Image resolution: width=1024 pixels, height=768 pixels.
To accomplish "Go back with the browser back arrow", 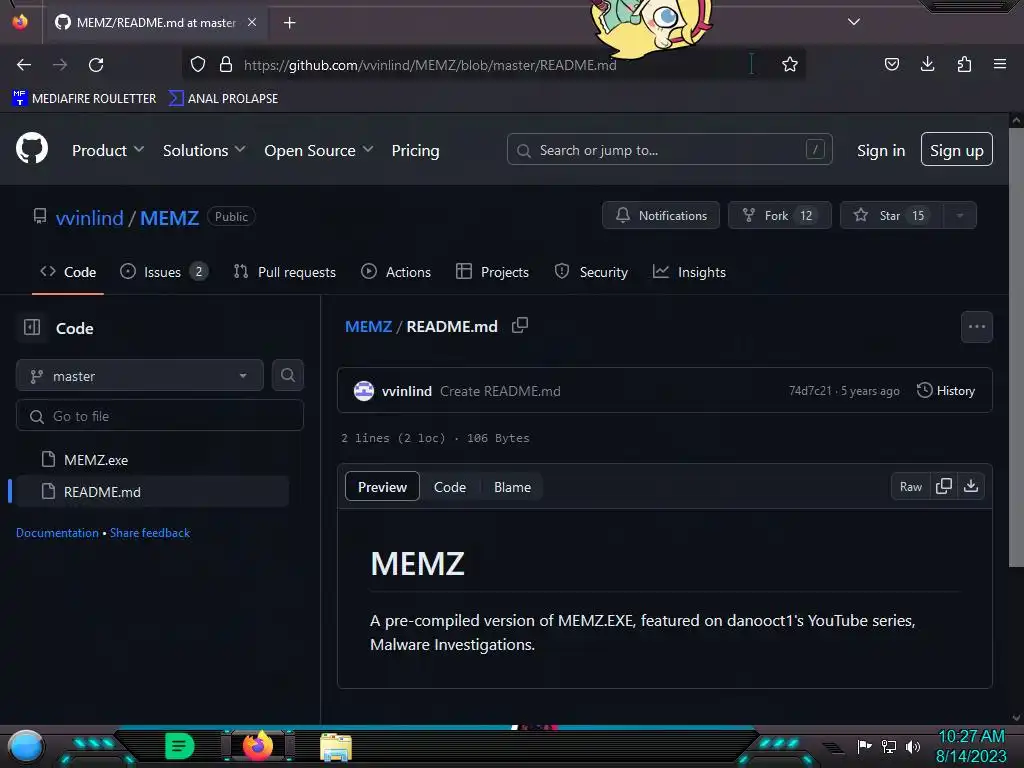I will point(24,65).
